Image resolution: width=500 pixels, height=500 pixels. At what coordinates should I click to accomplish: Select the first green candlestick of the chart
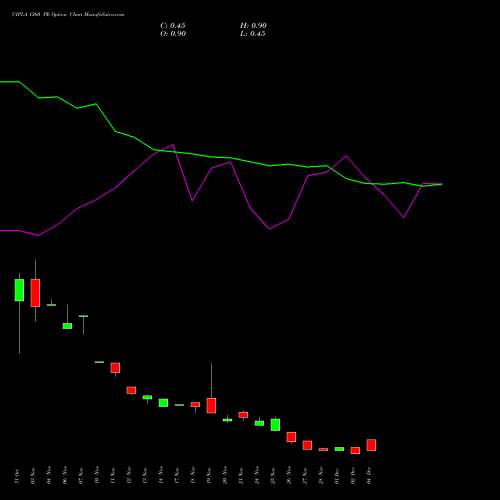coord(19,290)
